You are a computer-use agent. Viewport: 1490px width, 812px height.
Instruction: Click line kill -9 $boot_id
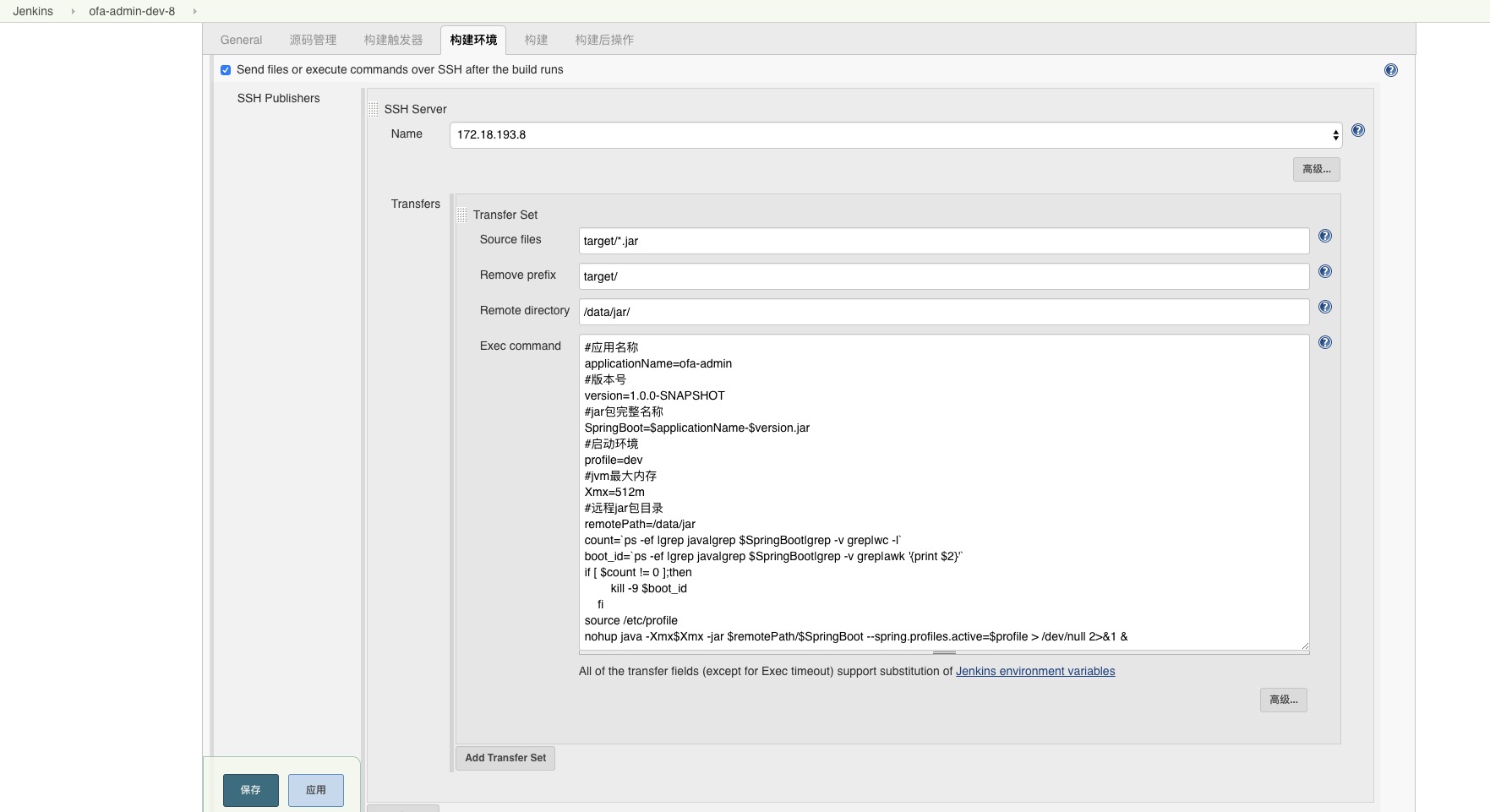[x=648, y=588]
